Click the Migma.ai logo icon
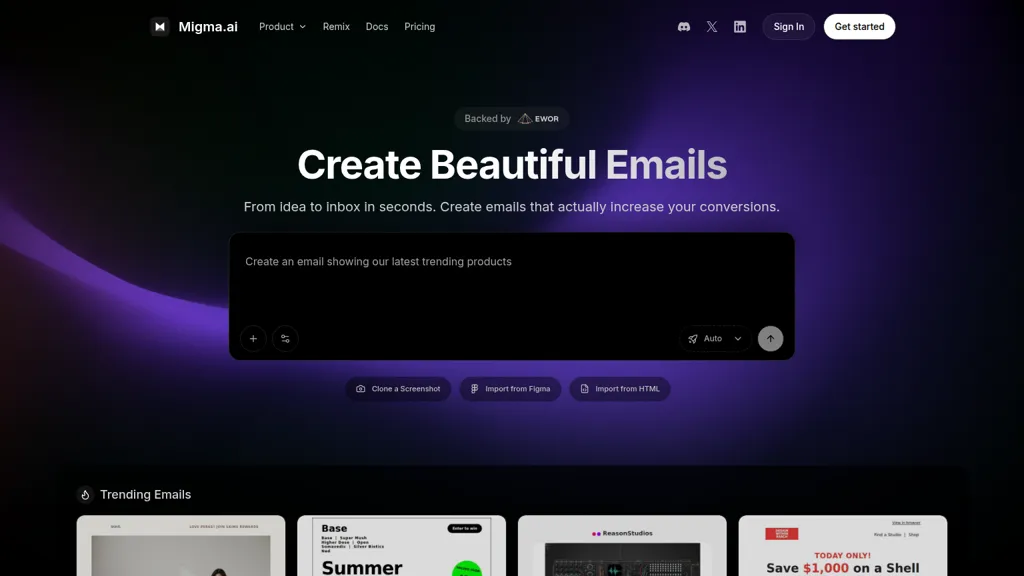The width and height of the screenshot is (1024, 576). coord(160,26)
